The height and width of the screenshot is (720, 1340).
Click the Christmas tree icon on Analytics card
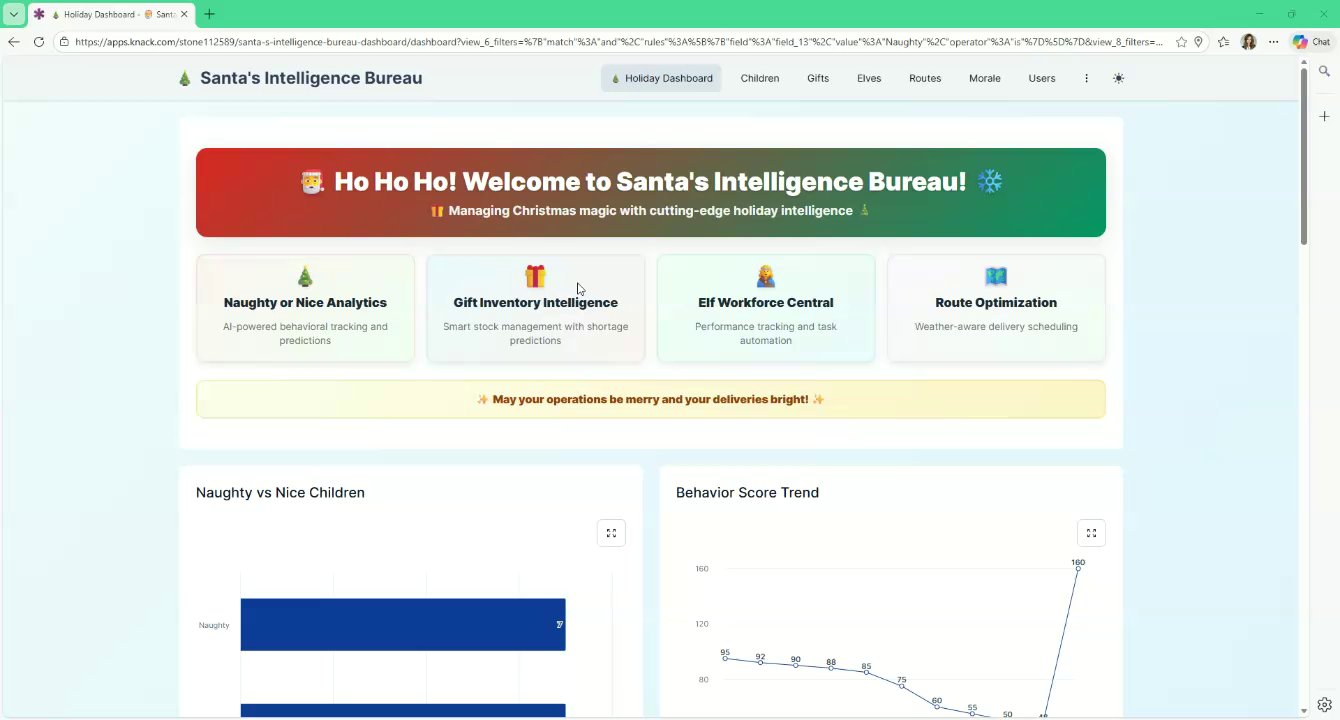305,276
